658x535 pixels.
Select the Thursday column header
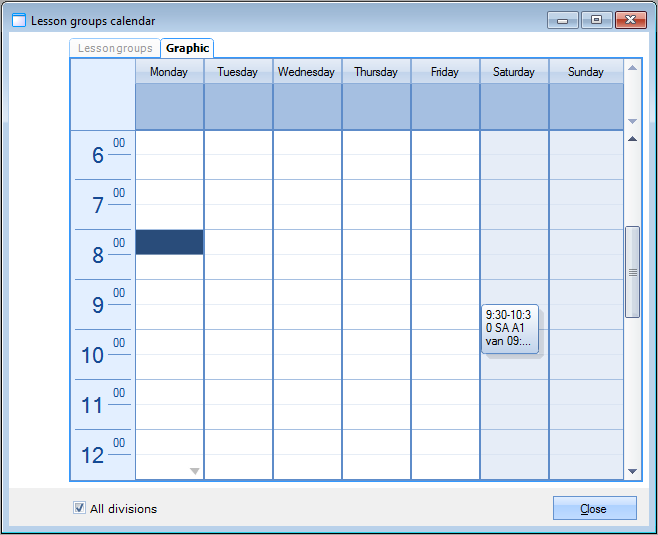click(376, 72)
